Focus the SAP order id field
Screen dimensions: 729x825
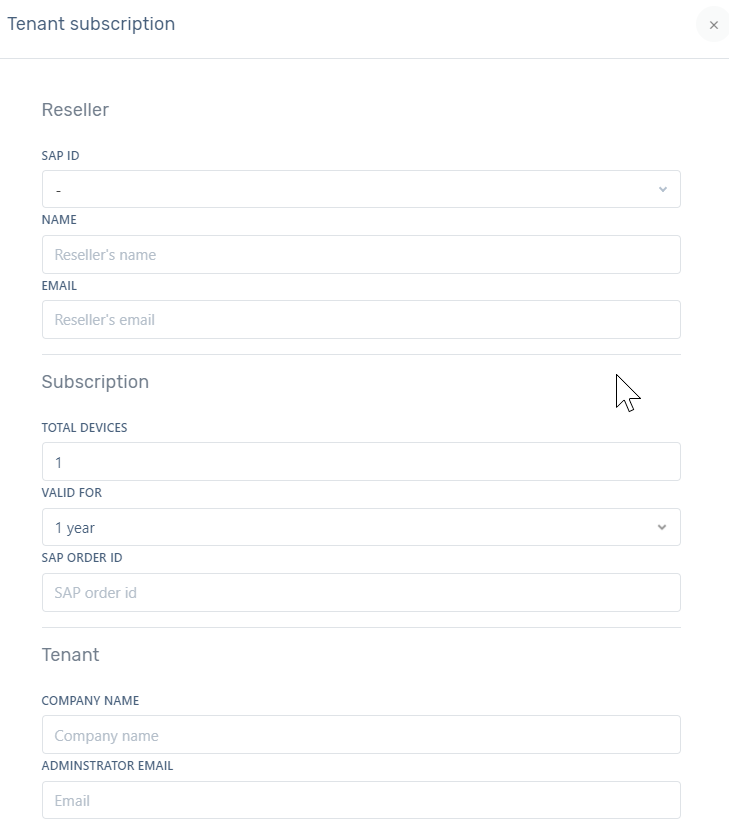tap(360, 593)
